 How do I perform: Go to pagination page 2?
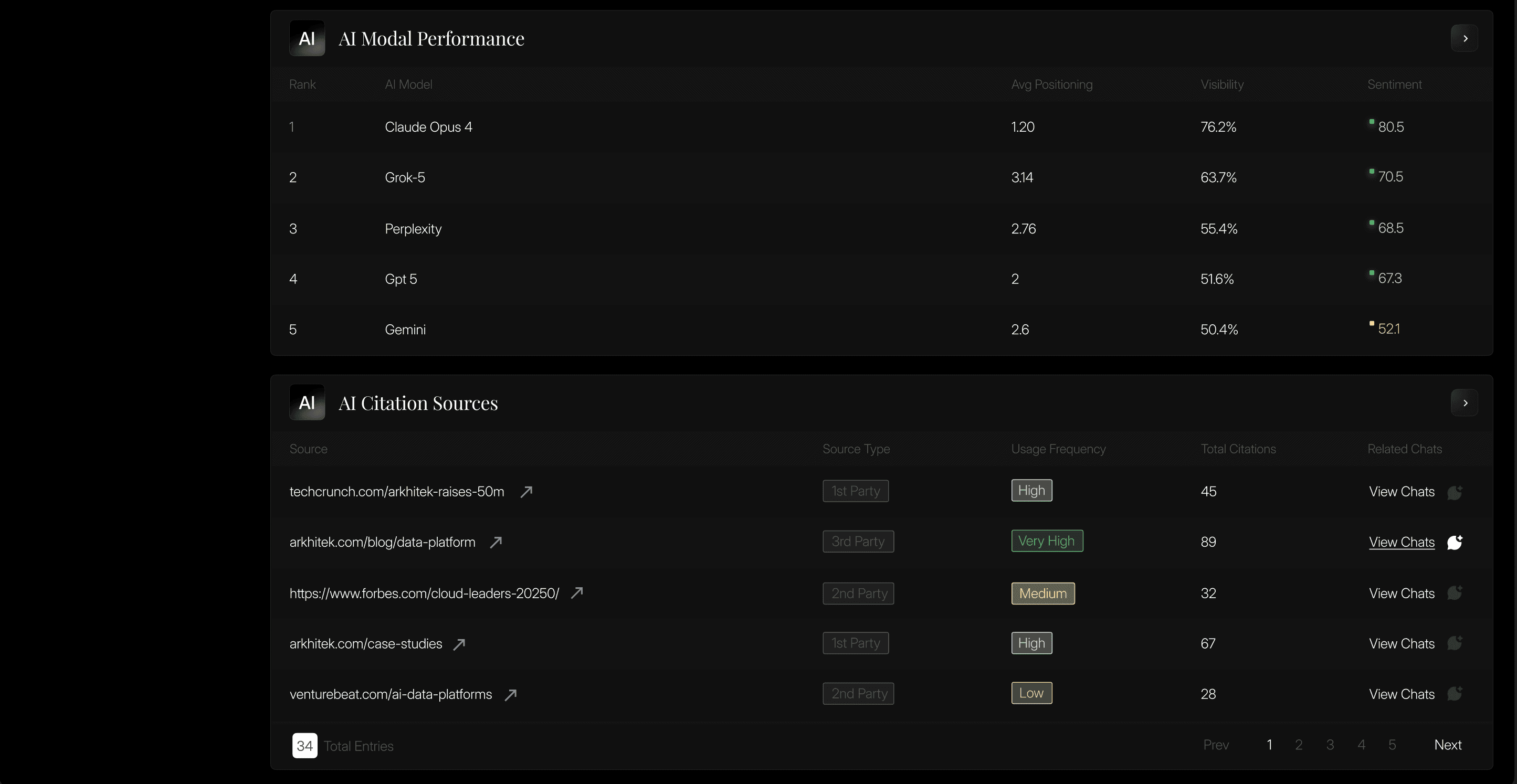point(1299,745)
